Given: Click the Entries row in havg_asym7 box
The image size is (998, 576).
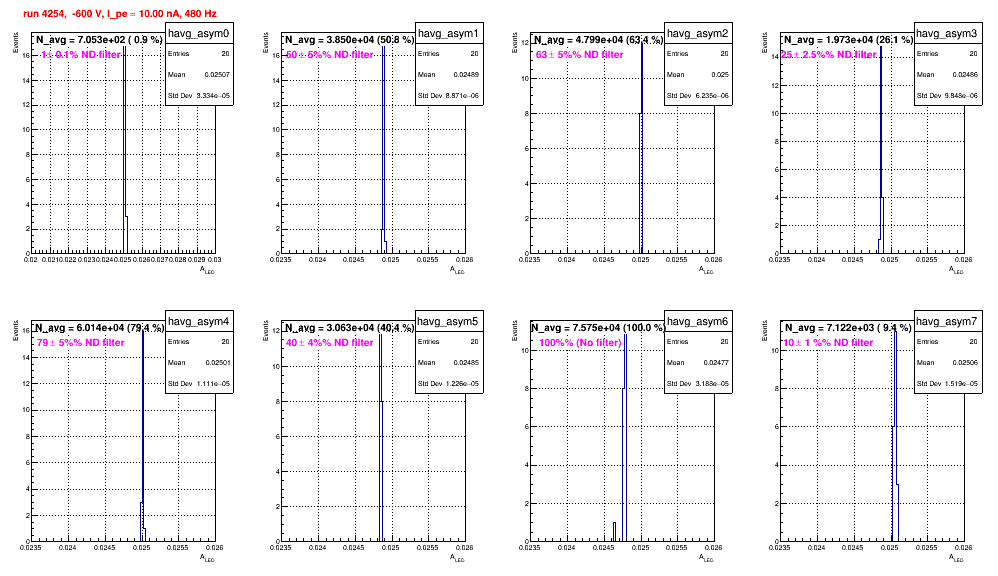Looking at the screenshot, I should (947, 342).
